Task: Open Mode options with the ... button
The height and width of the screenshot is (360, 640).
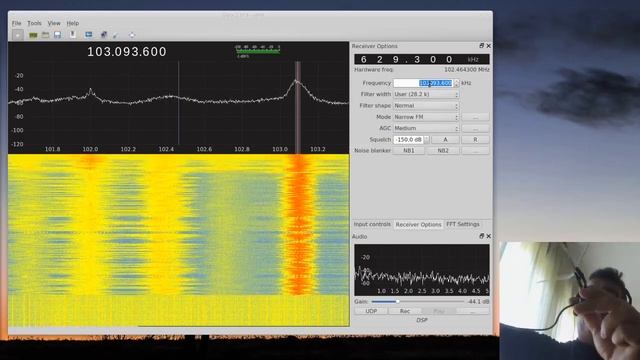Action: [x=476, y=117]
